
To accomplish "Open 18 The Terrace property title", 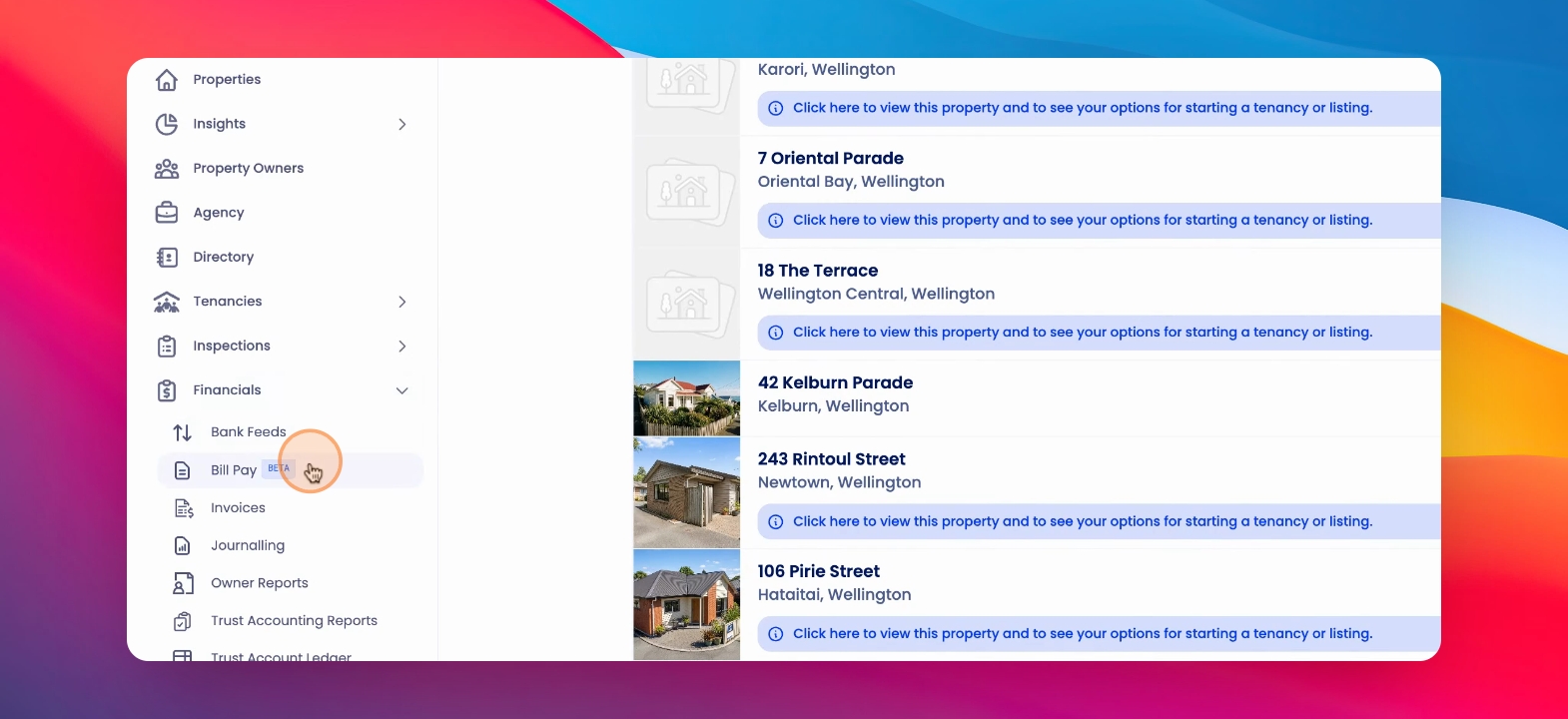I will click(818, 271).
